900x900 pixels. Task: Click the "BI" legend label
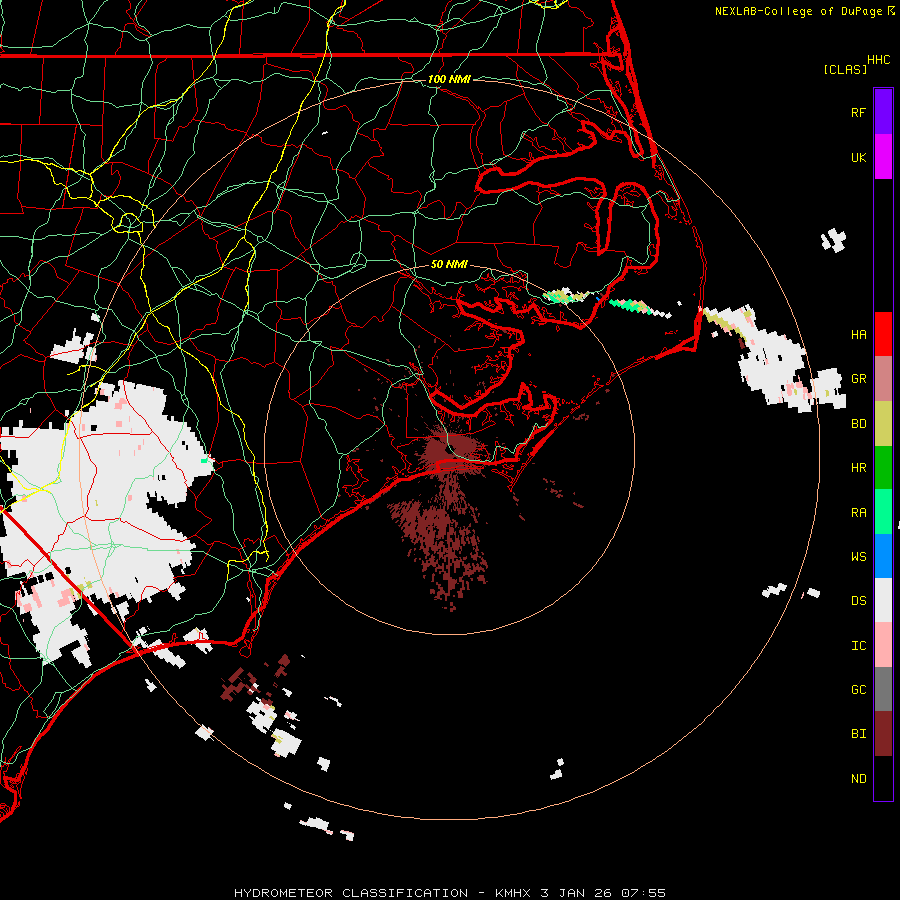tap(858, 734)
